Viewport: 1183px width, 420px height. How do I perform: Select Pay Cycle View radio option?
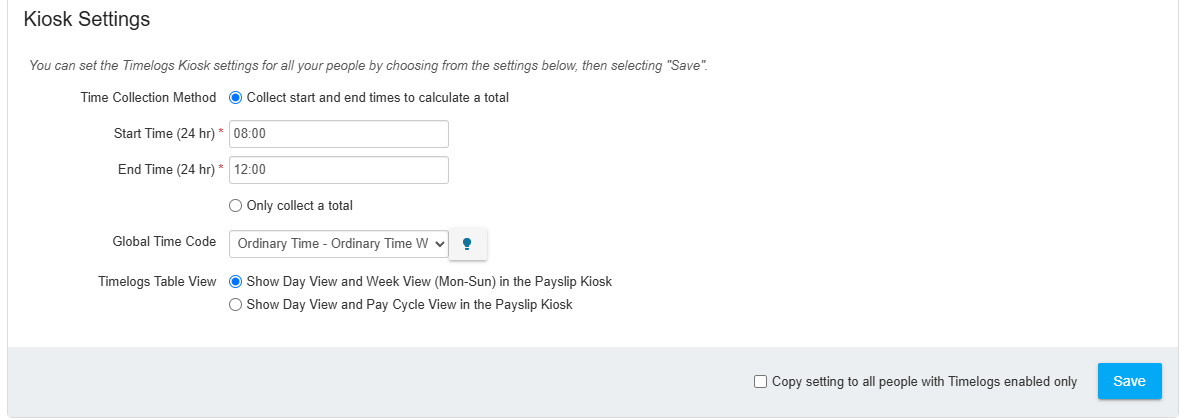point(235,305)
